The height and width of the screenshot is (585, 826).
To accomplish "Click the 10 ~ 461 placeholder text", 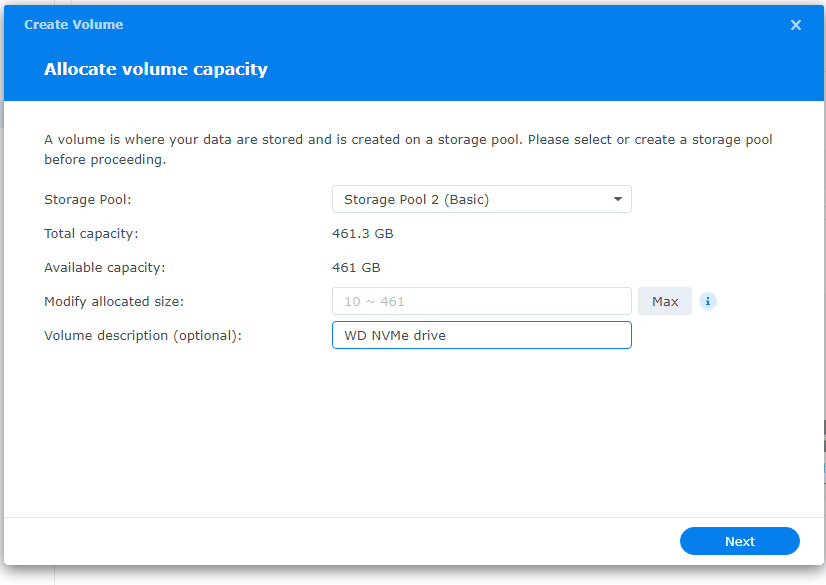I will click(x=374, y=301).
